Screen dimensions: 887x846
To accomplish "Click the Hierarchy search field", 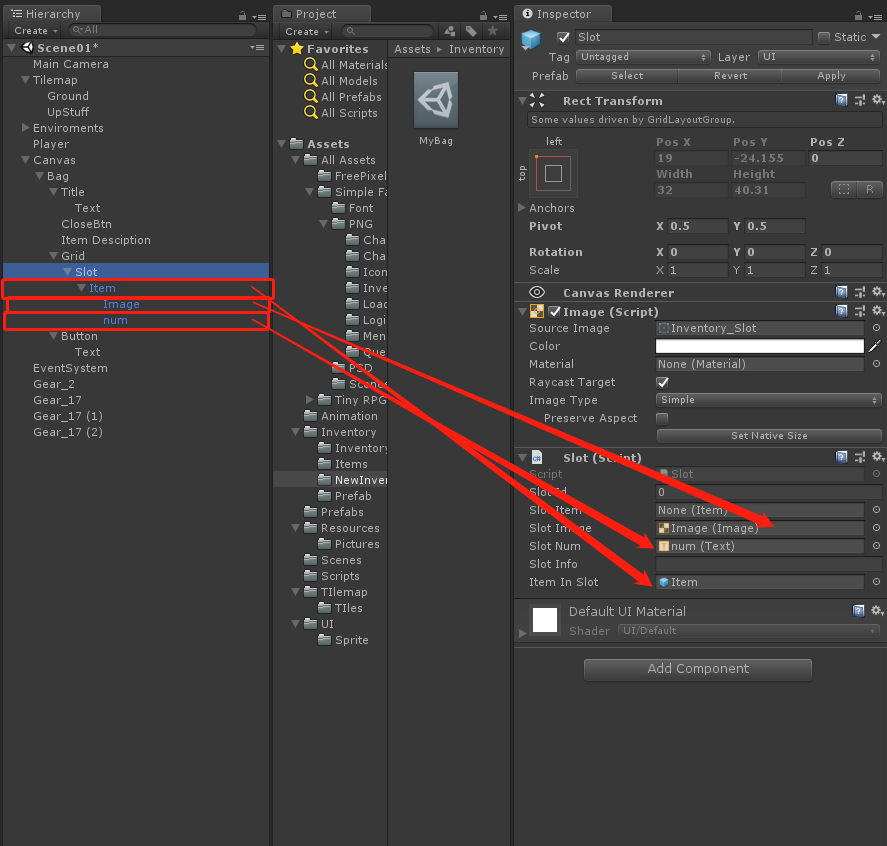I will 161,30.
